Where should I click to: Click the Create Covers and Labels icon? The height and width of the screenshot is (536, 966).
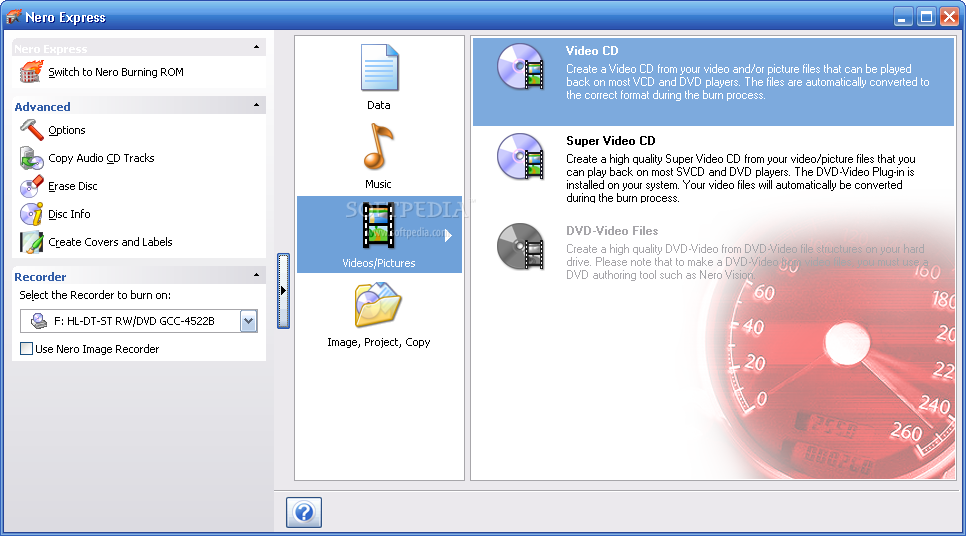[31, 242]
